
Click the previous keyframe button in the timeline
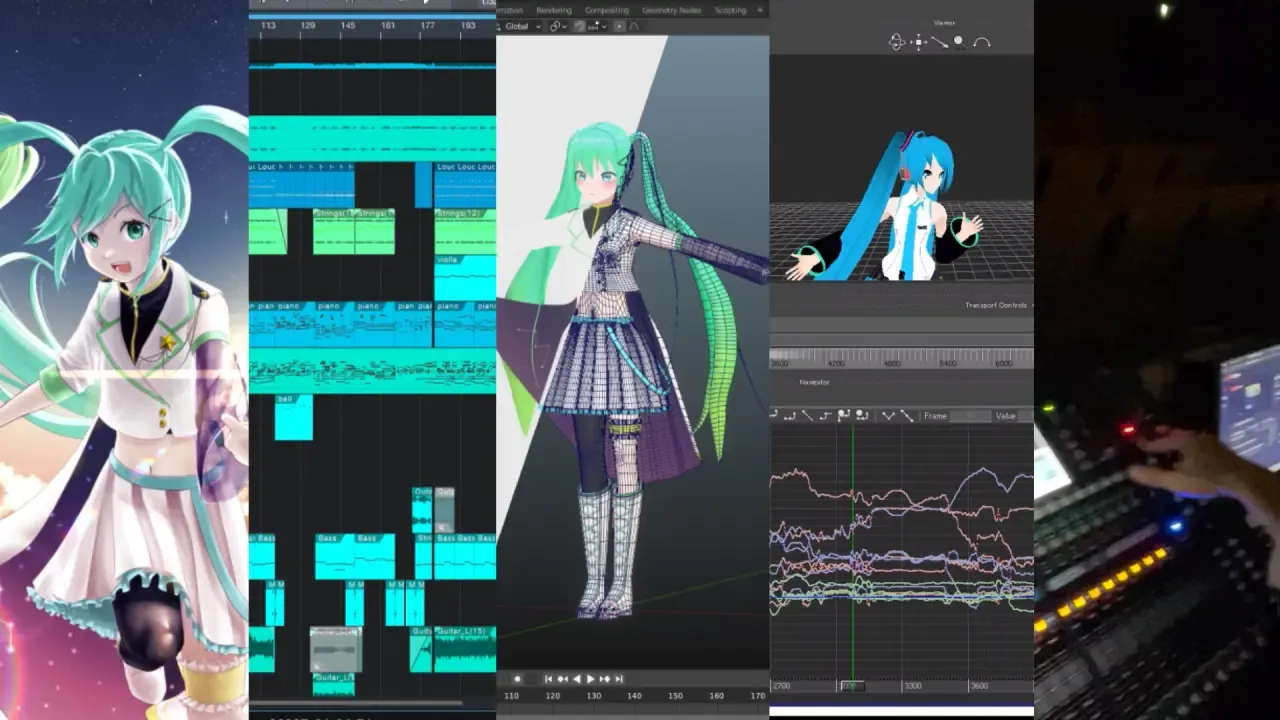[x=562, y=679]
